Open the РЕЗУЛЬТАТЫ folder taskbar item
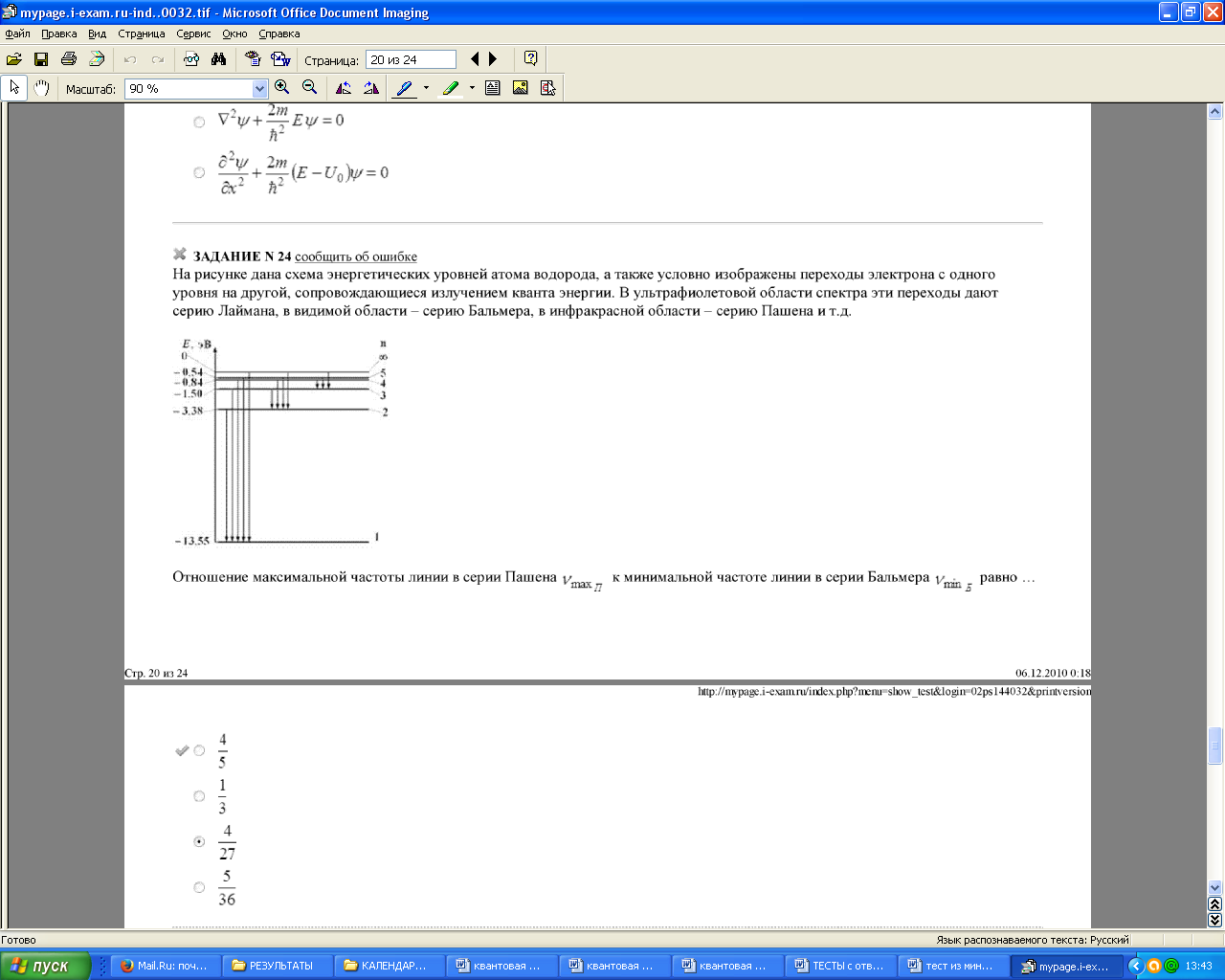The width and height of the screenshot is (1225, 980). point(278,966)
